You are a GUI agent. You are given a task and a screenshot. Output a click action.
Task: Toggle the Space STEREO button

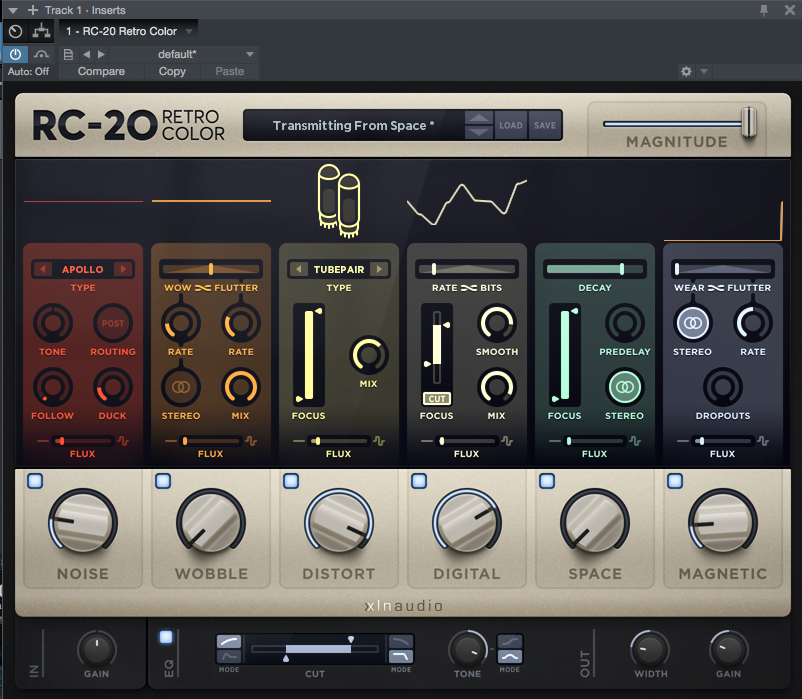(x=625, y=387)
